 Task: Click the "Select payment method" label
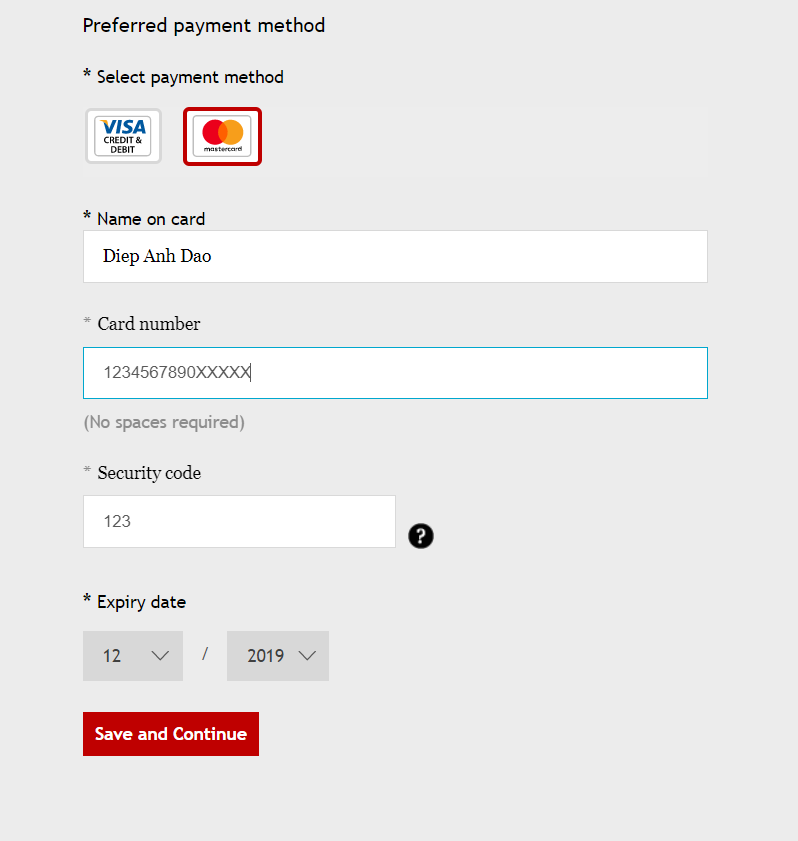click(190, 77)
